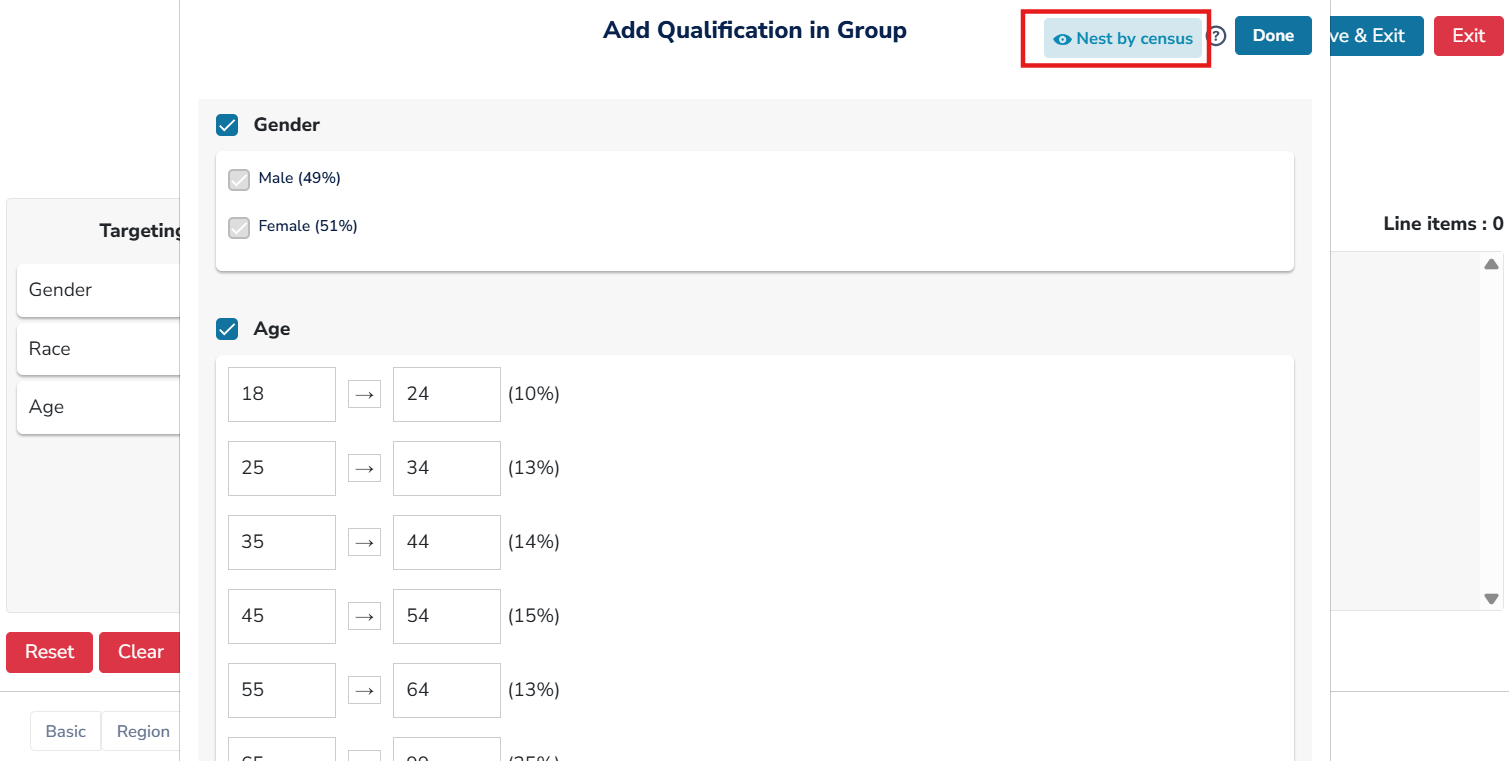The height and width of the screenshot is (761, 1509).
Task: Click the red Exit button
Action: coord(1468,36)
